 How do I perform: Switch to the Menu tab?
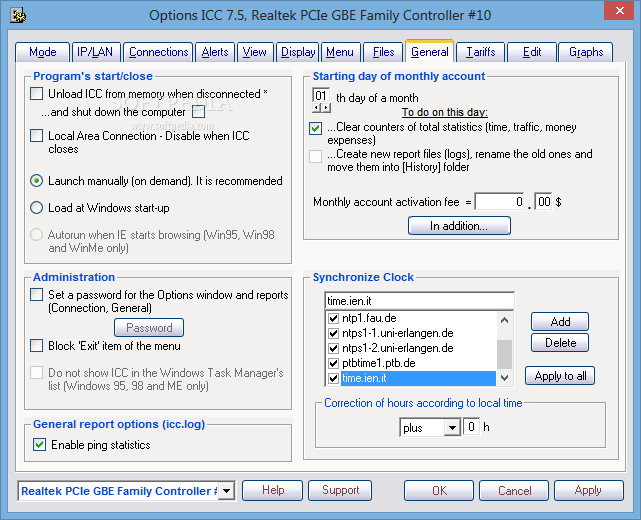(340, 52)
